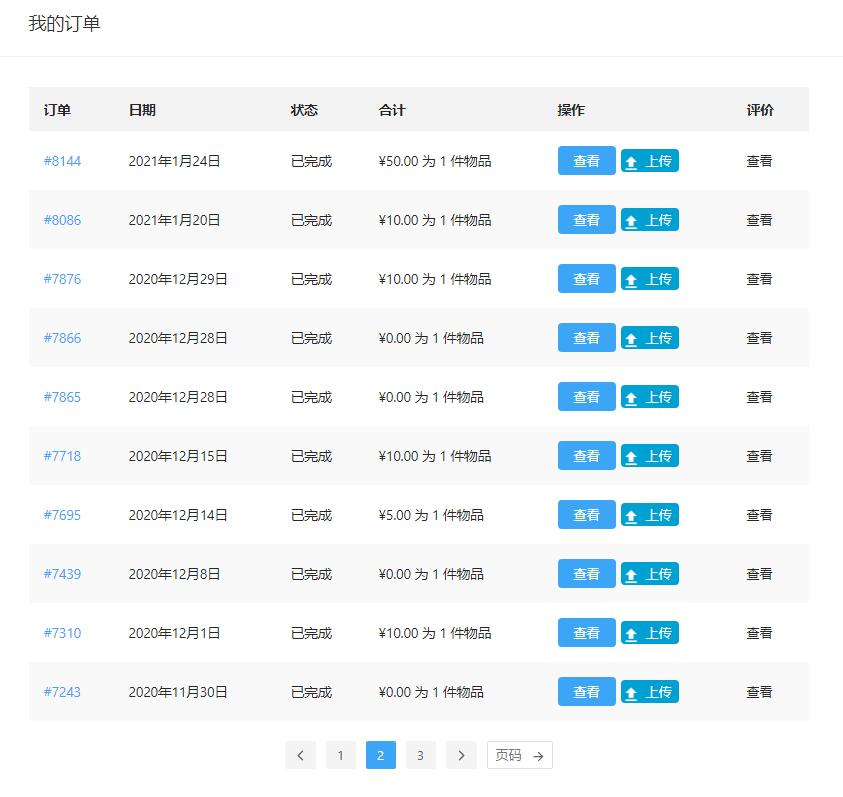
Task: Upload file for order #7310
Action: coord(650,633)
